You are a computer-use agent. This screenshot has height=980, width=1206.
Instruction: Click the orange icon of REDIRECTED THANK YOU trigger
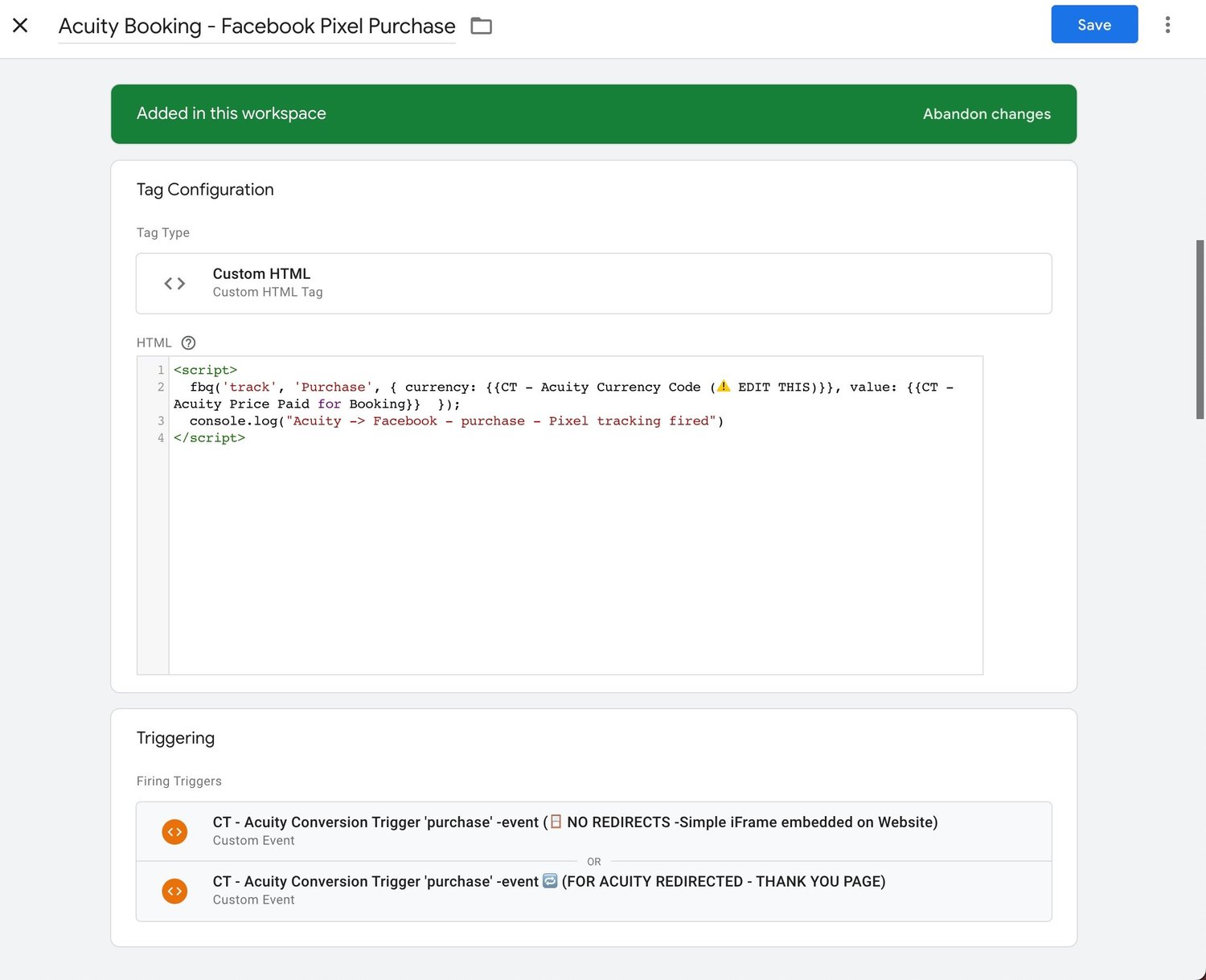click(174, 891)
